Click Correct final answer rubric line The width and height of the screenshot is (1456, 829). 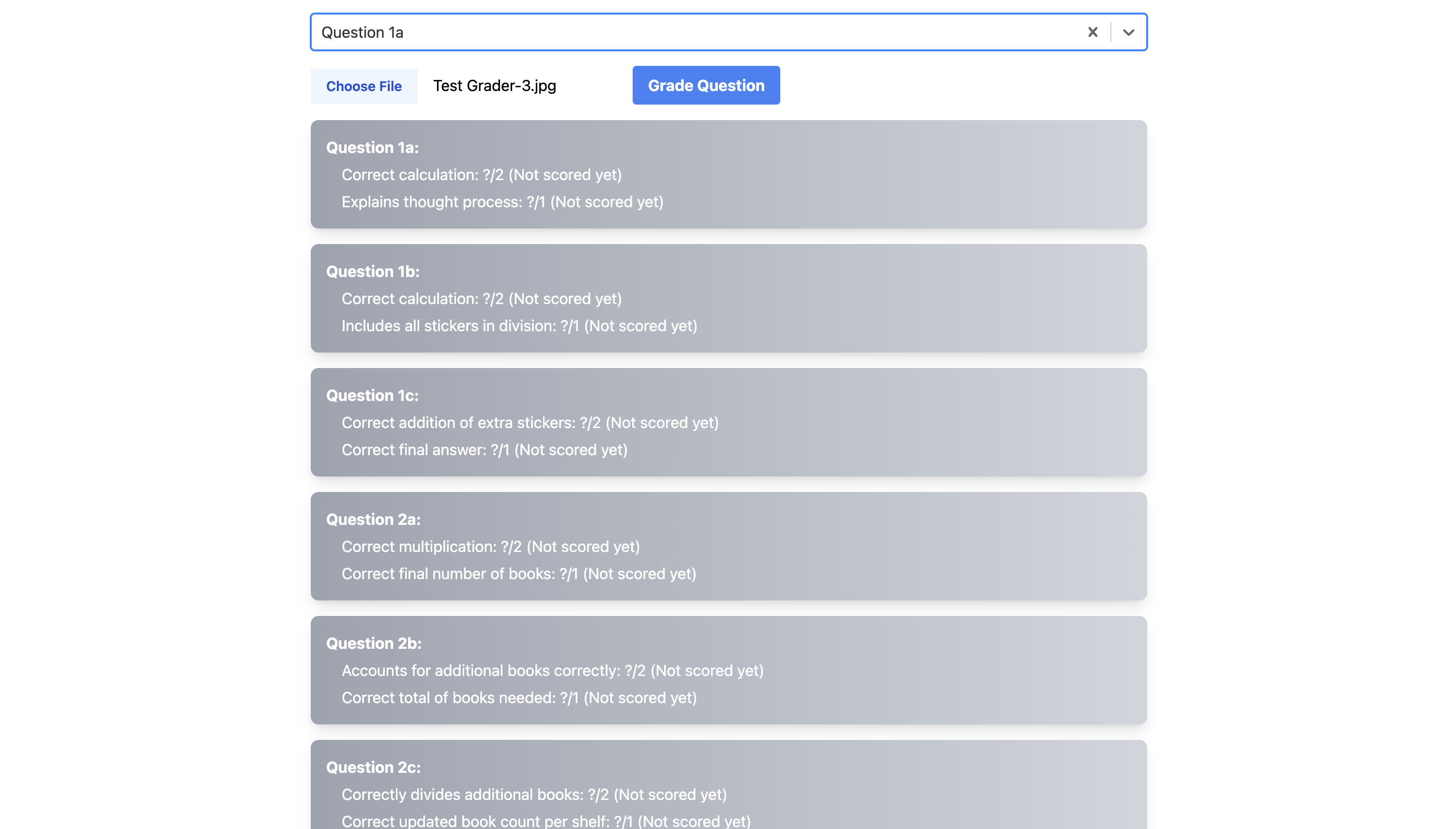(x=484, y=450)
